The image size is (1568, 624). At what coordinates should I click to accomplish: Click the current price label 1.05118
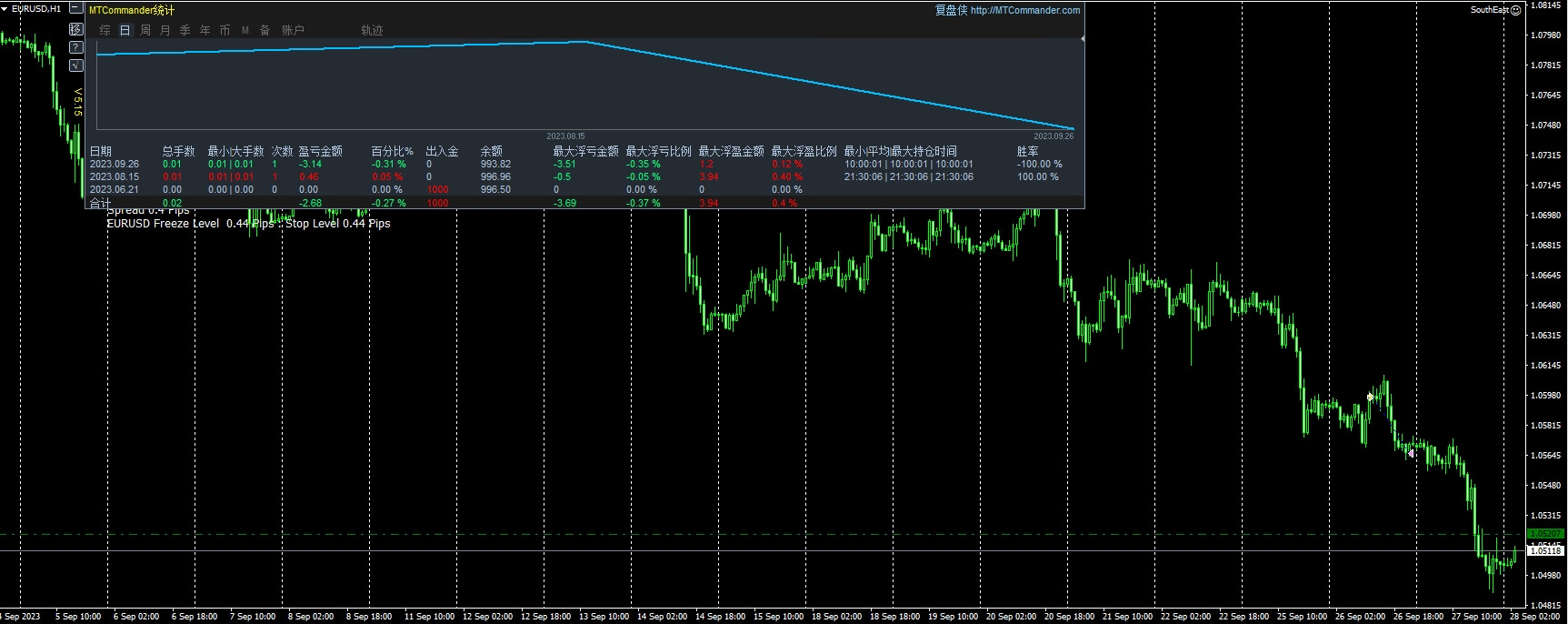(x=1546, y=550)
